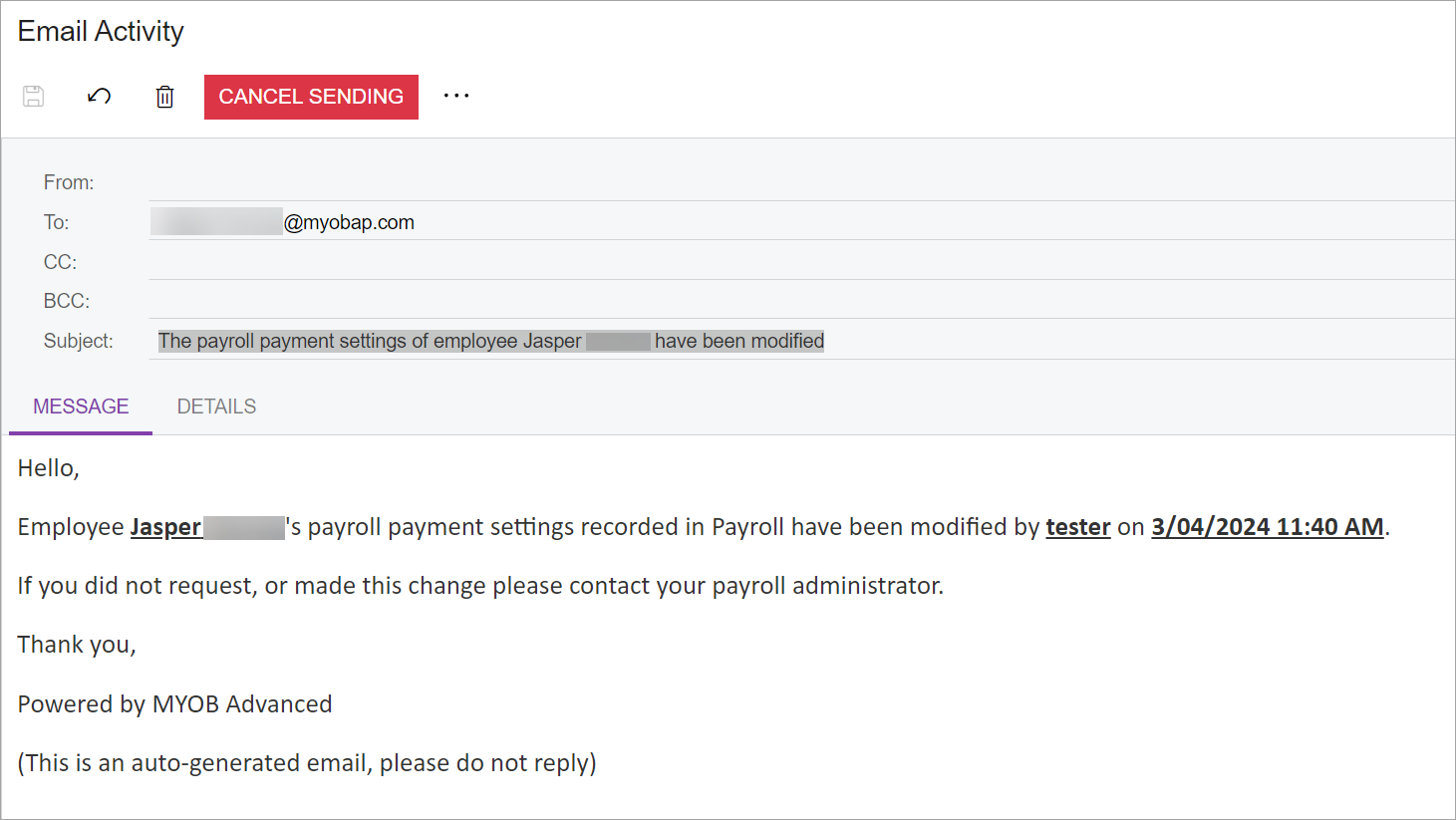Click the tester user link

(1077, 526)
